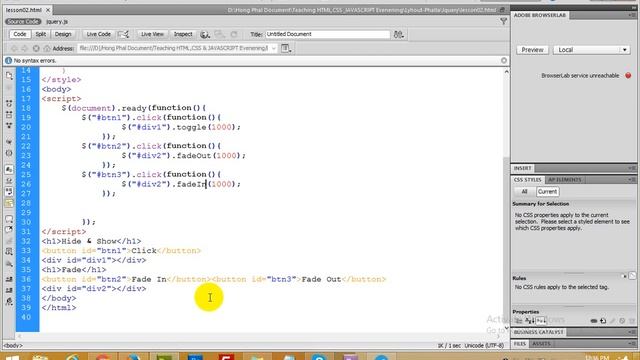Screen dimensions: 640x360
Task: Switch to Split view
Action: [x=40, y=34]
